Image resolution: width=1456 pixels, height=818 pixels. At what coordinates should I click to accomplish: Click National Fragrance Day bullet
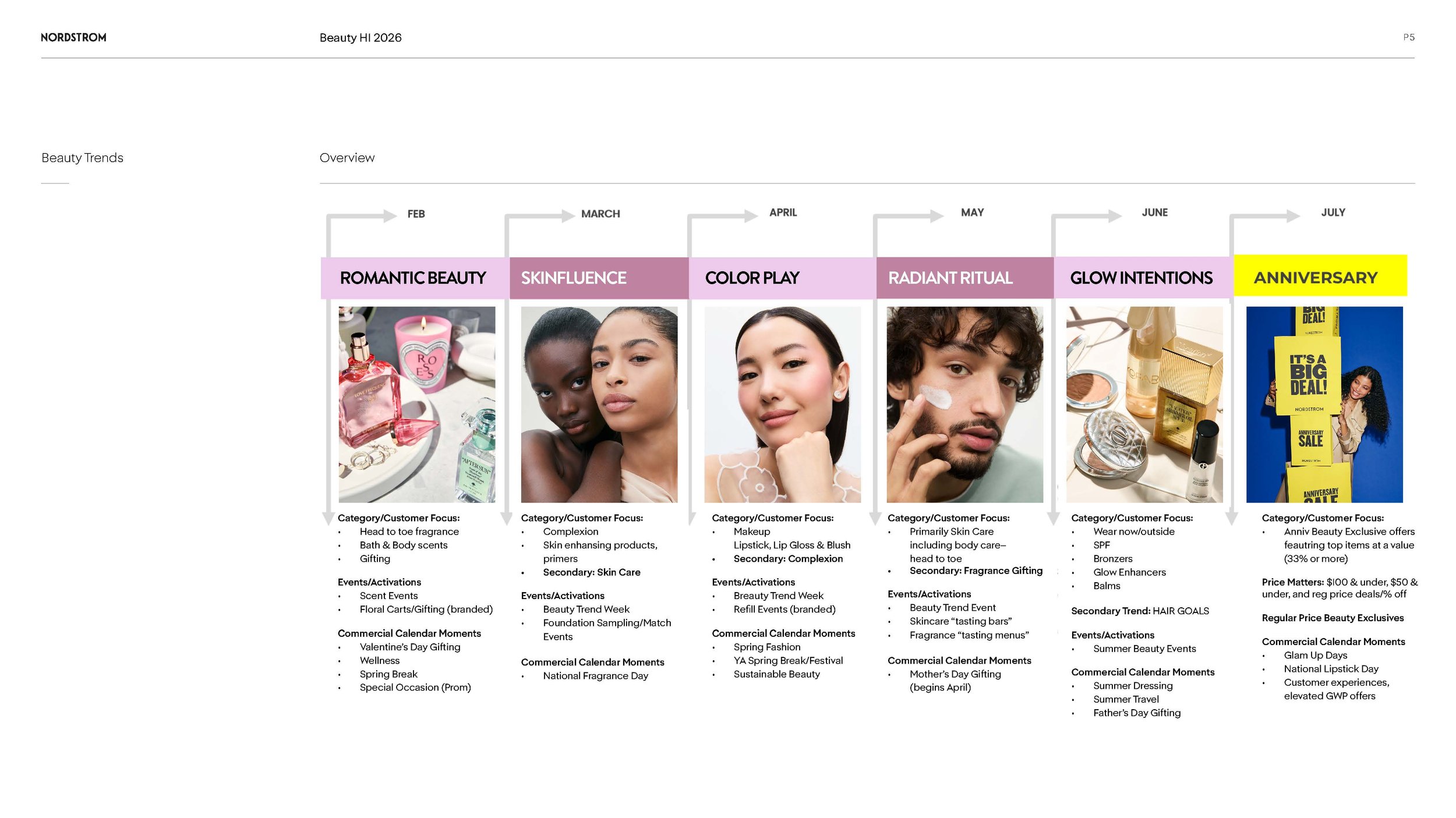(x=595, y=676)
